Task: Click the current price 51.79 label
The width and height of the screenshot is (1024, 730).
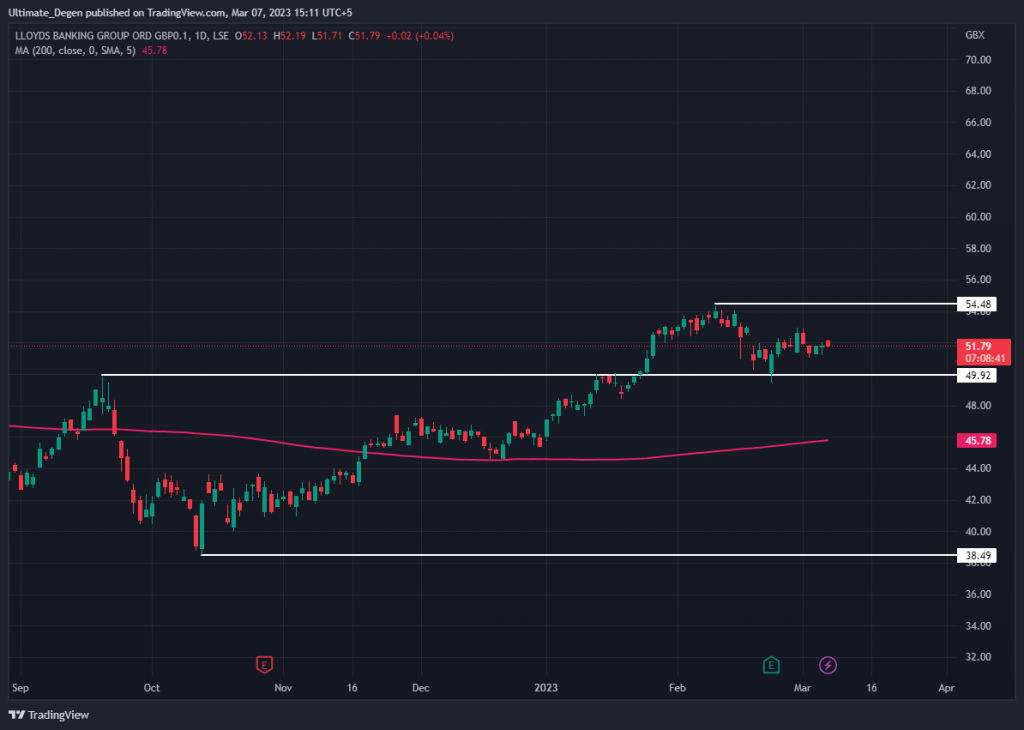Action: [984, 352]
